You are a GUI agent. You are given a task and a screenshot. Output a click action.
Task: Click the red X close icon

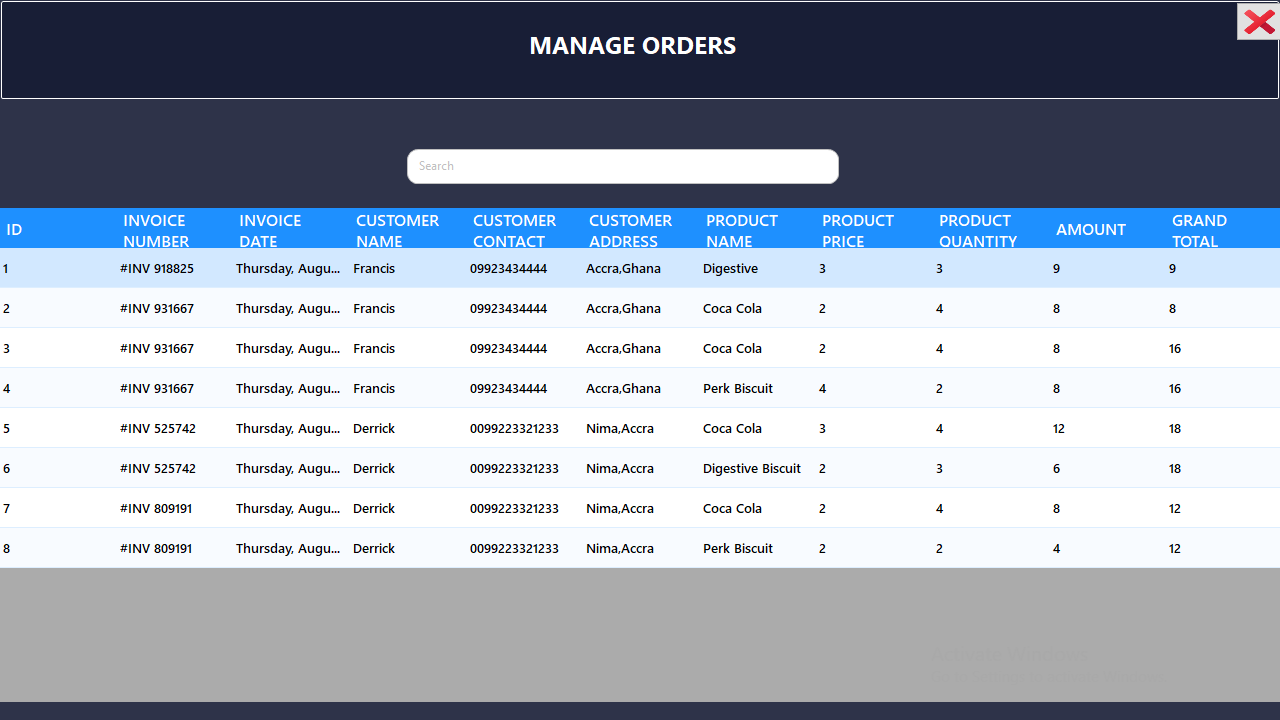[1257, 21]
